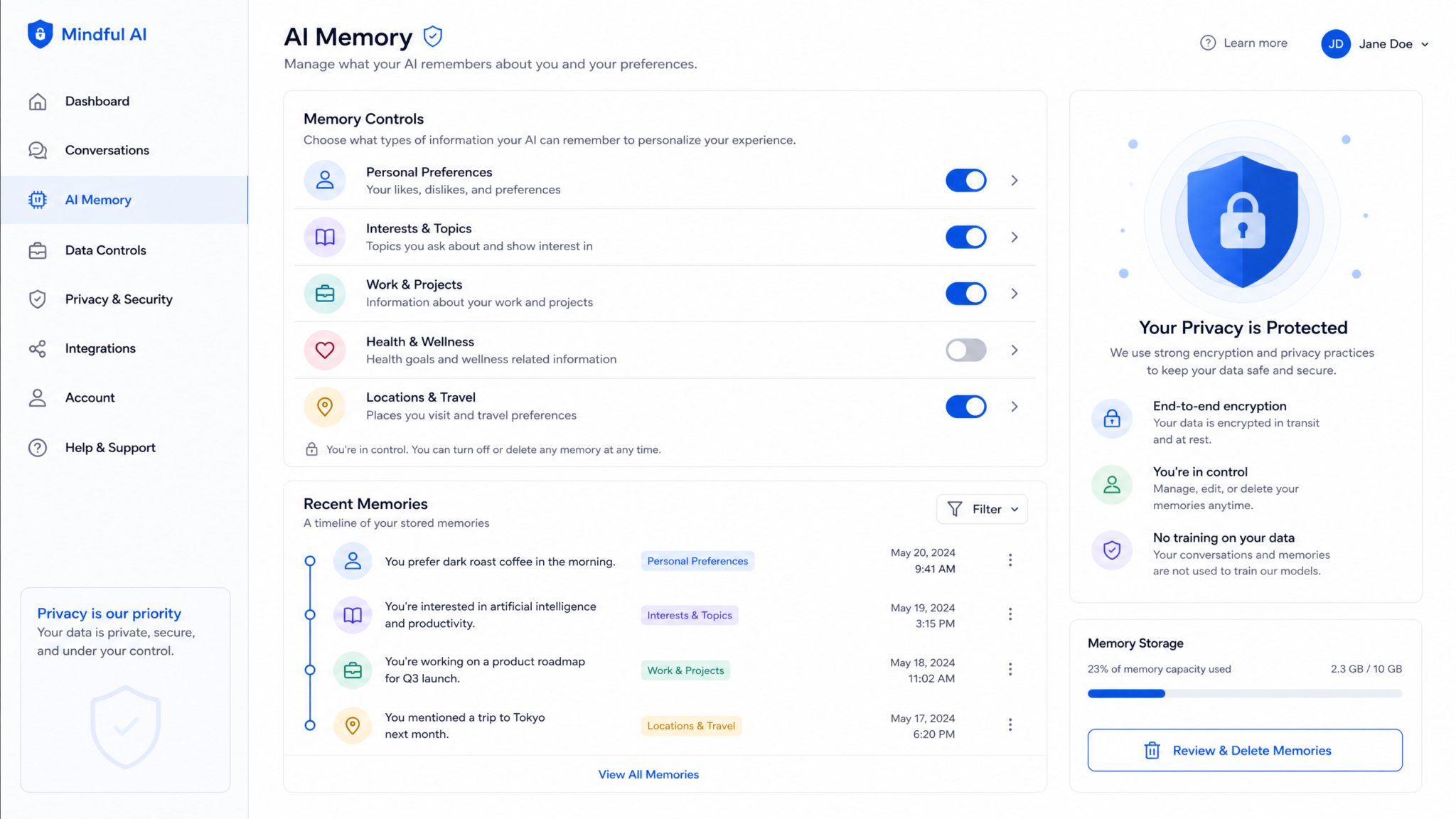Image resolution: width=1456 pixels, height=819 pixels.
Task: Click the Work & Projects tag in Recent Memories
Action: point(685,670)
